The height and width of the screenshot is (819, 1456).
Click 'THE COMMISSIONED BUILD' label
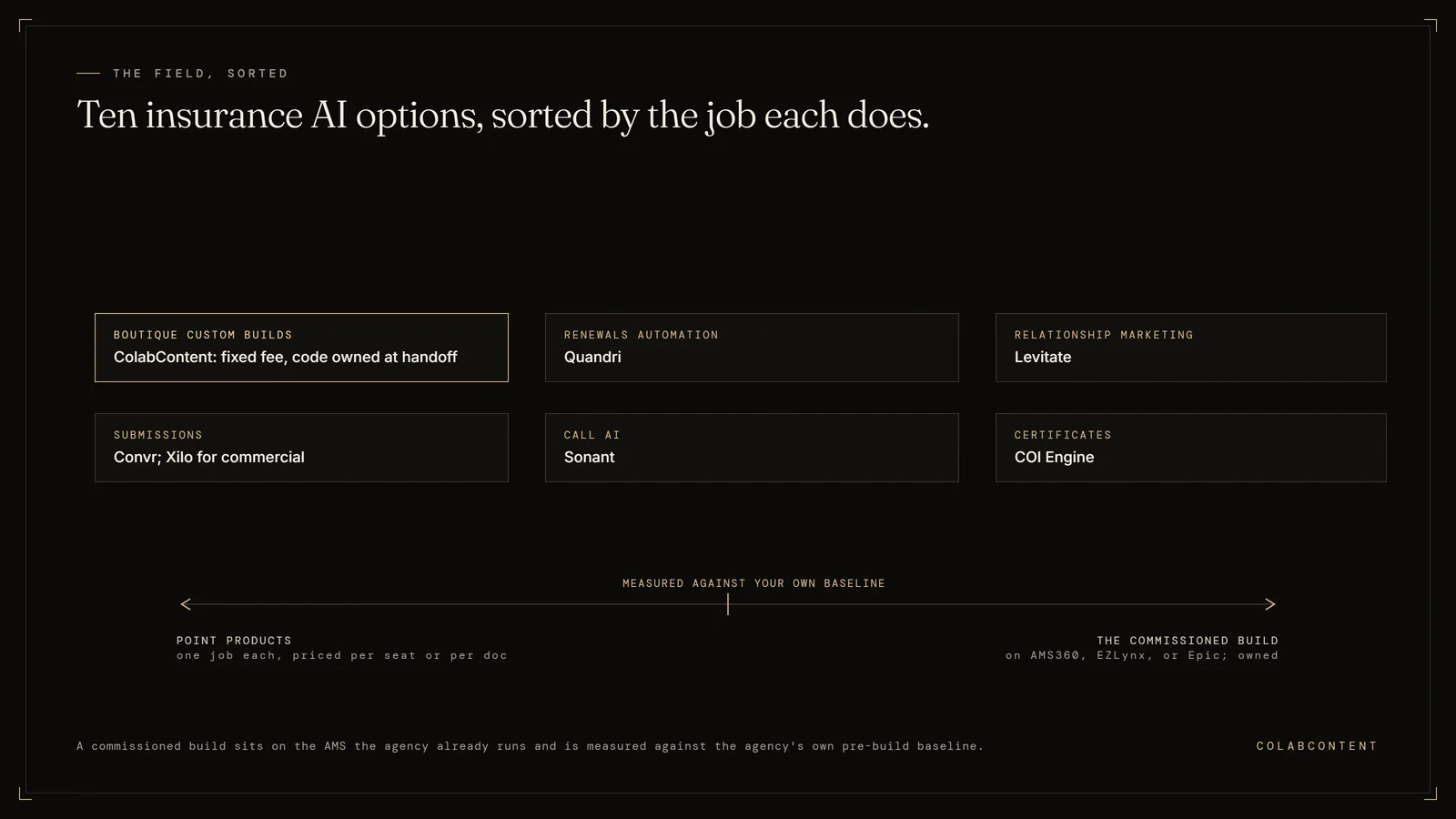pos(1188,641)
